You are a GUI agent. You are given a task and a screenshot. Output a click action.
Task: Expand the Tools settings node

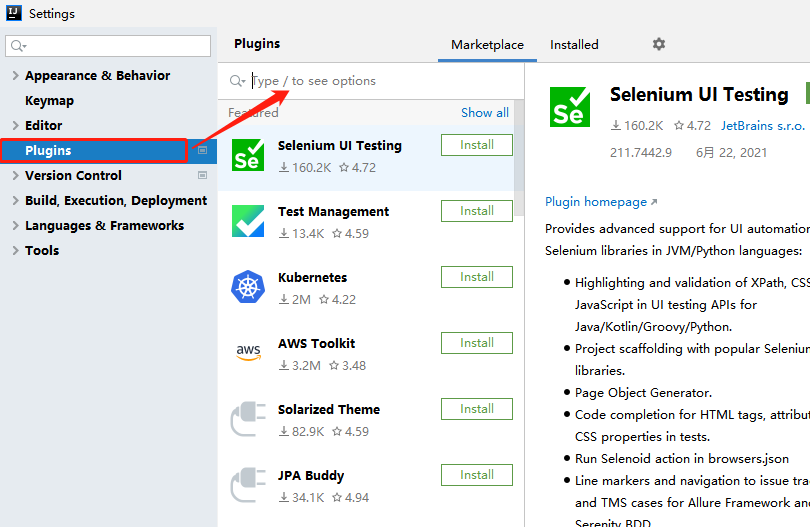(x=15, y=251)
